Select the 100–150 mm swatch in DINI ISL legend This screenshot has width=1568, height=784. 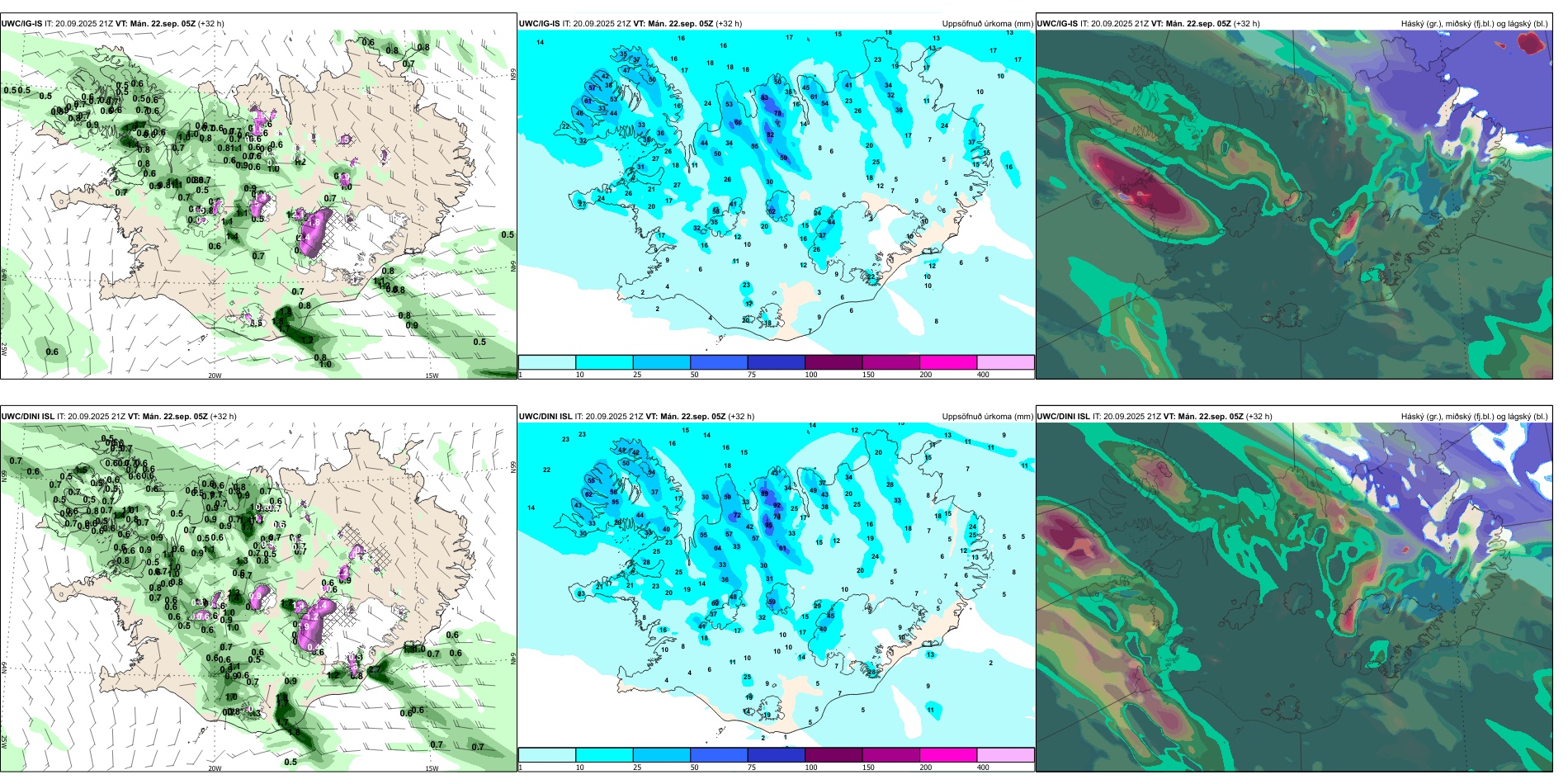point(834,755)
